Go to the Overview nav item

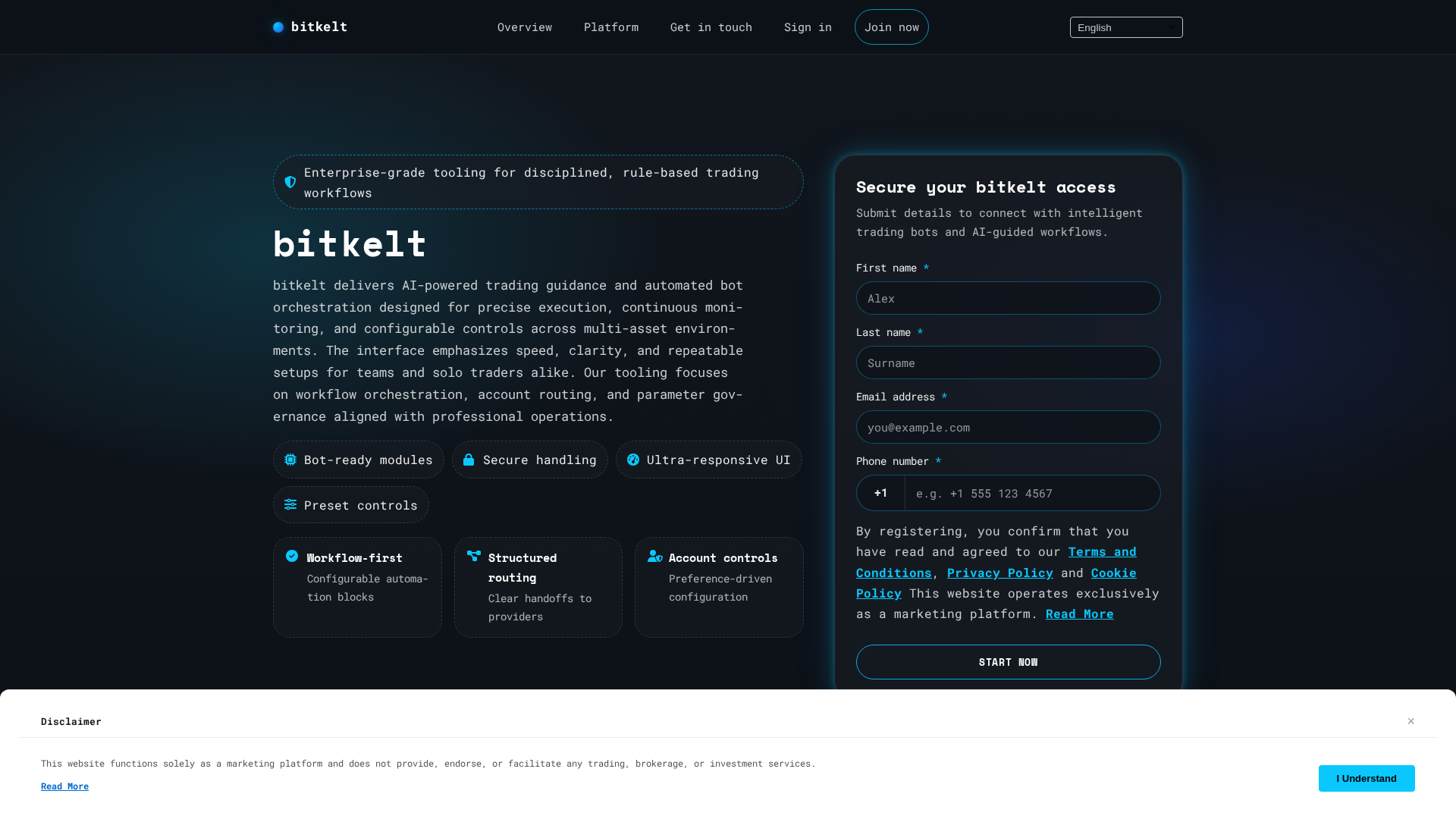[x=525, y=27]
